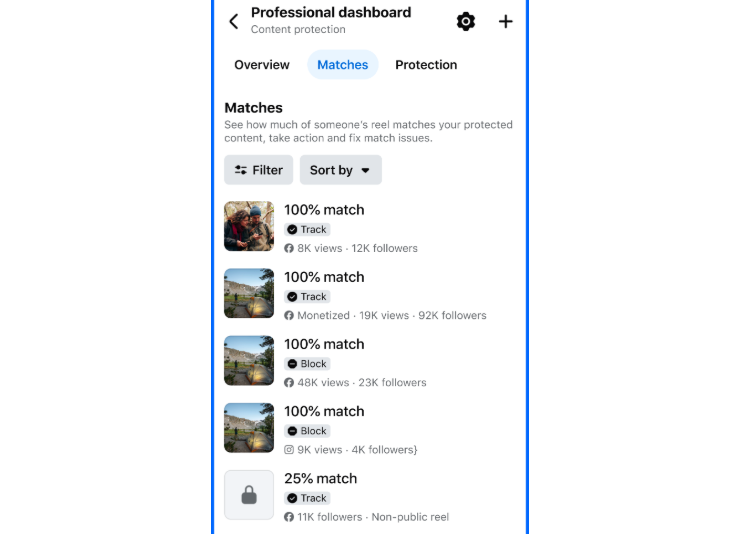The height and width of the screenshot is (534, 751).
Task: Click the Block badge on the Instagram match
Action: click(307, 431)
